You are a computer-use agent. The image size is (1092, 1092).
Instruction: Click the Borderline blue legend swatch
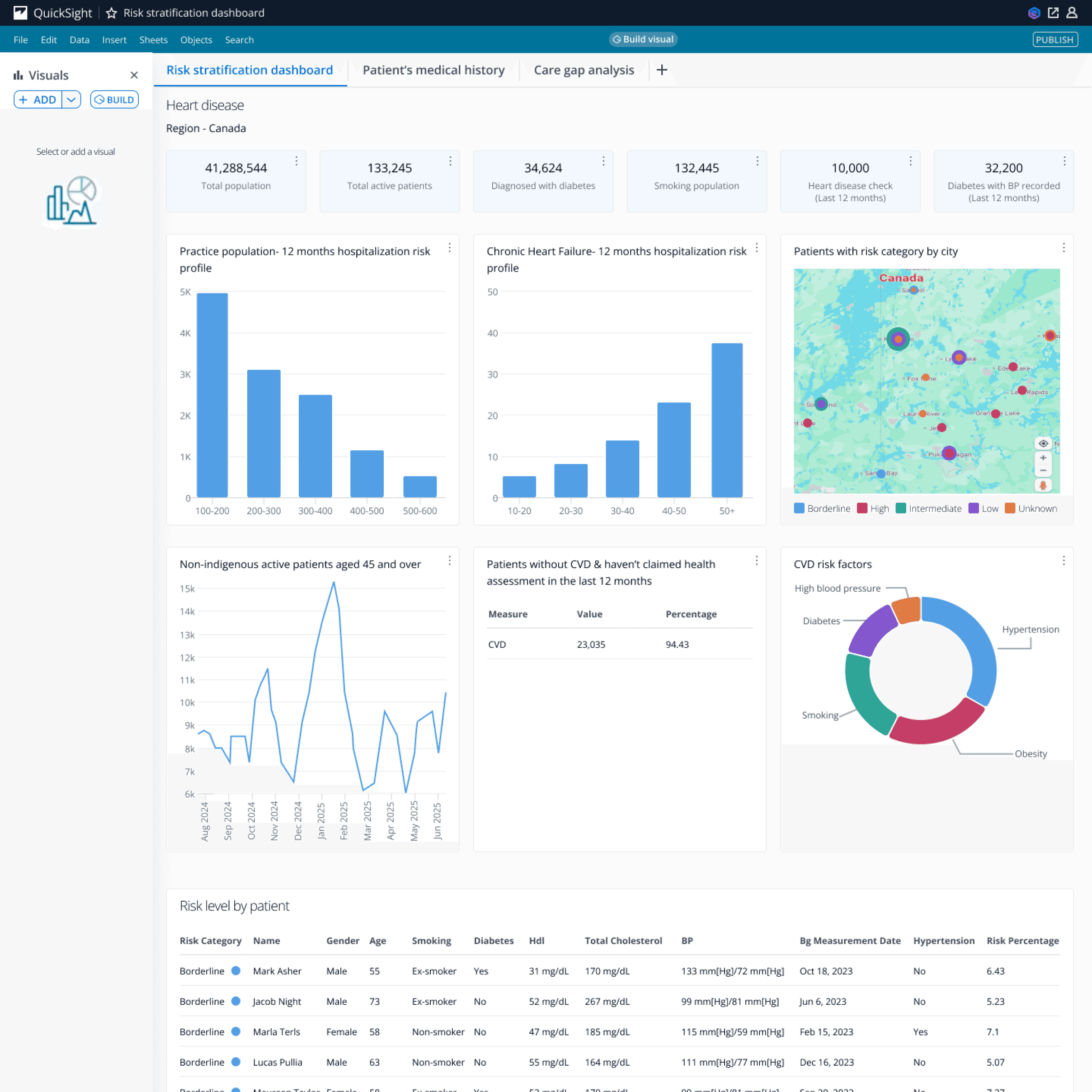tap(799, 508)
